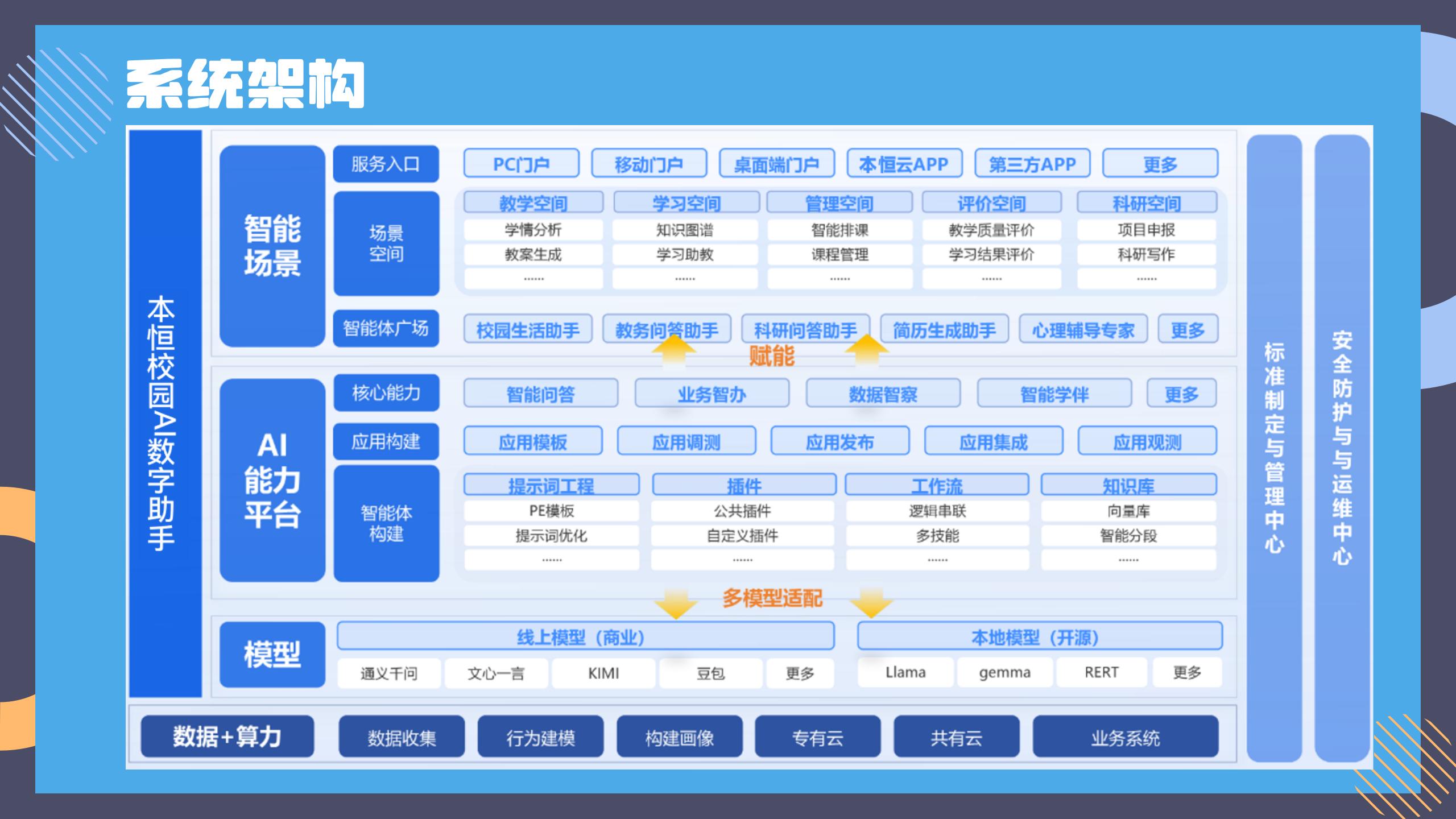The height and width of the screenshot is (819, 1456).
Task: Click 更多 in the 智能体广场 row
Action: (1188, 329)
